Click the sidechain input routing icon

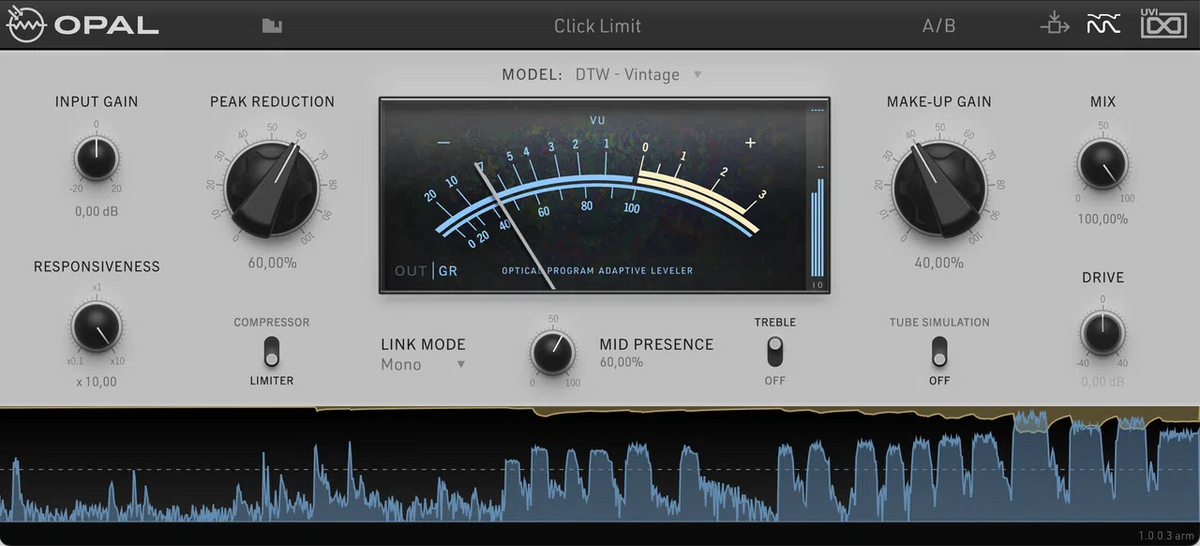tap(1055, 24)
